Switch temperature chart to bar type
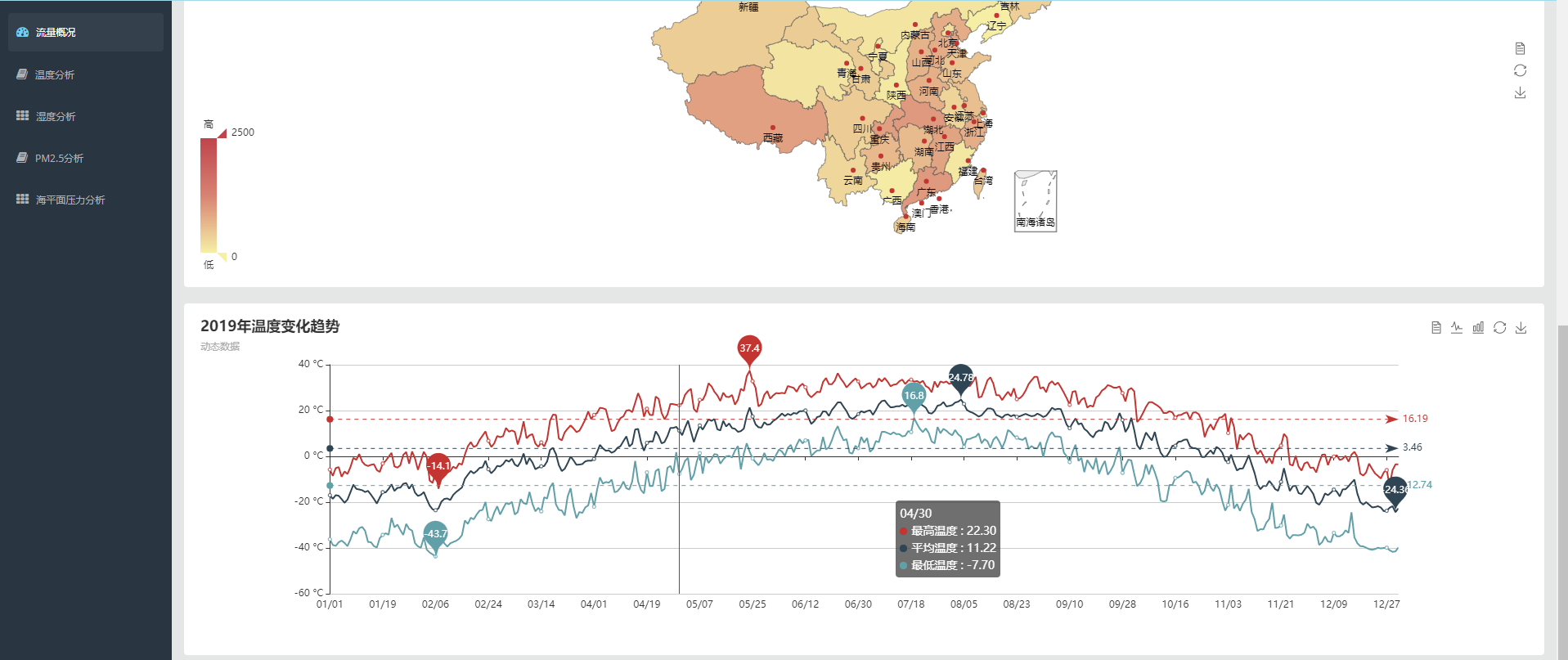Image resolution: width=1568 pixels, height=660 pixels. 1478,327
